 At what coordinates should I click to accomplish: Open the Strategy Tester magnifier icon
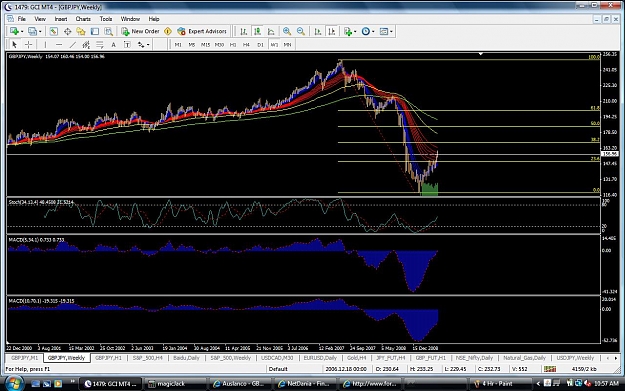click(x=108, y=31)
